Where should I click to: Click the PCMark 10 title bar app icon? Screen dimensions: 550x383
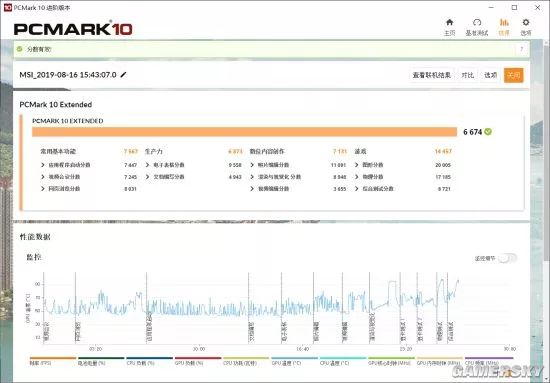8,7
